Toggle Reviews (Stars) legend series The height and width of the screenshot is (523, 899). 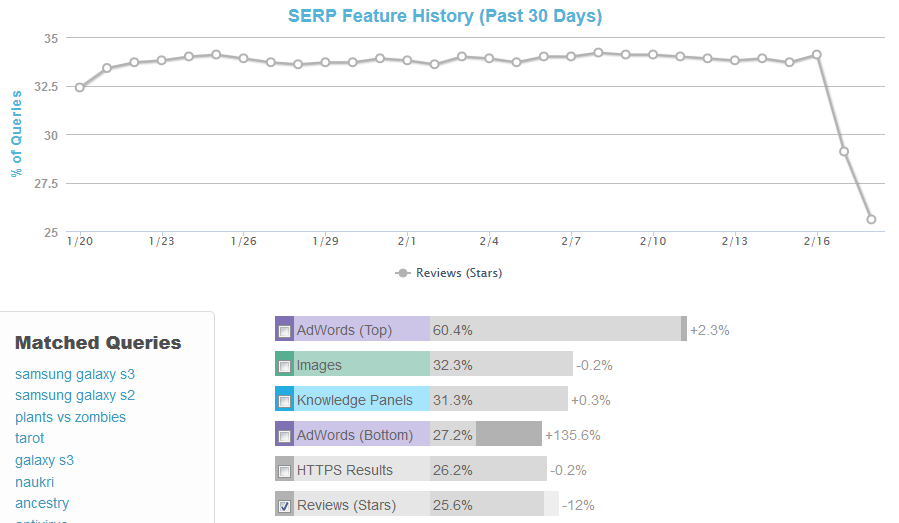449,273
